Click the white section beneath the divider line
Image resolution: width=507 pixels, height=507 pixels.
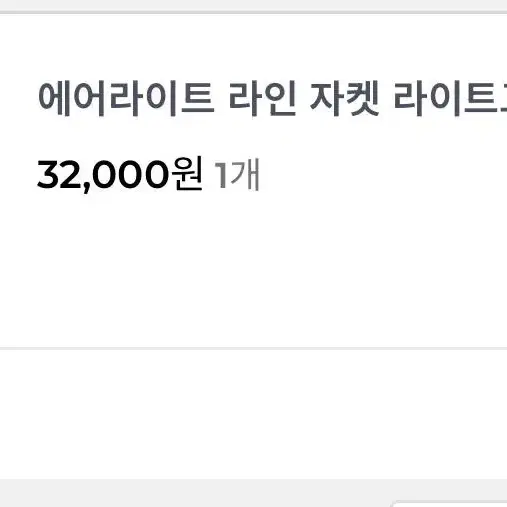tap(253, 414)
